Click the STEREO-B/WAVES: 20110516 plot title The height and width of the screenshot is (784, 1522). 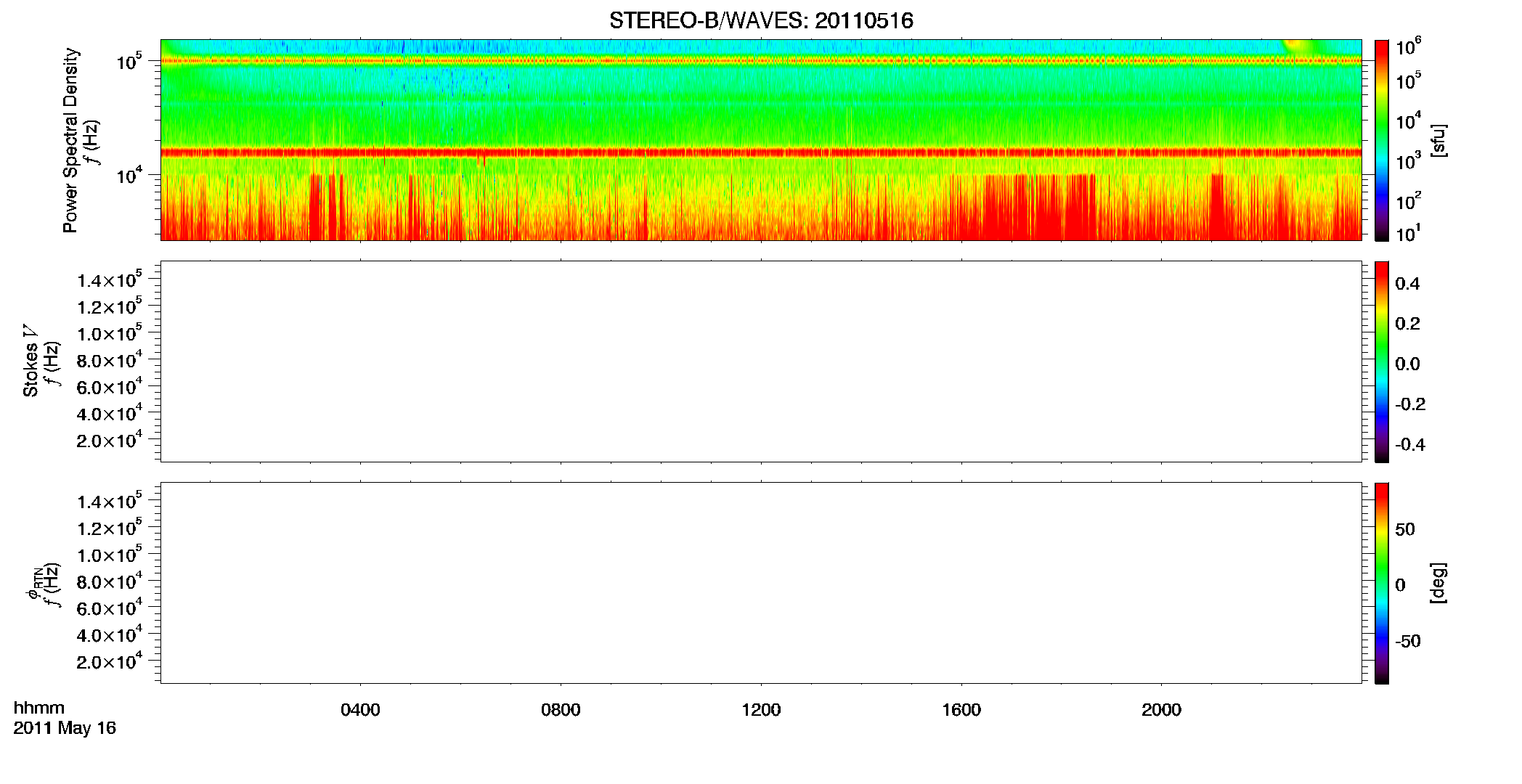pos(761,20)
